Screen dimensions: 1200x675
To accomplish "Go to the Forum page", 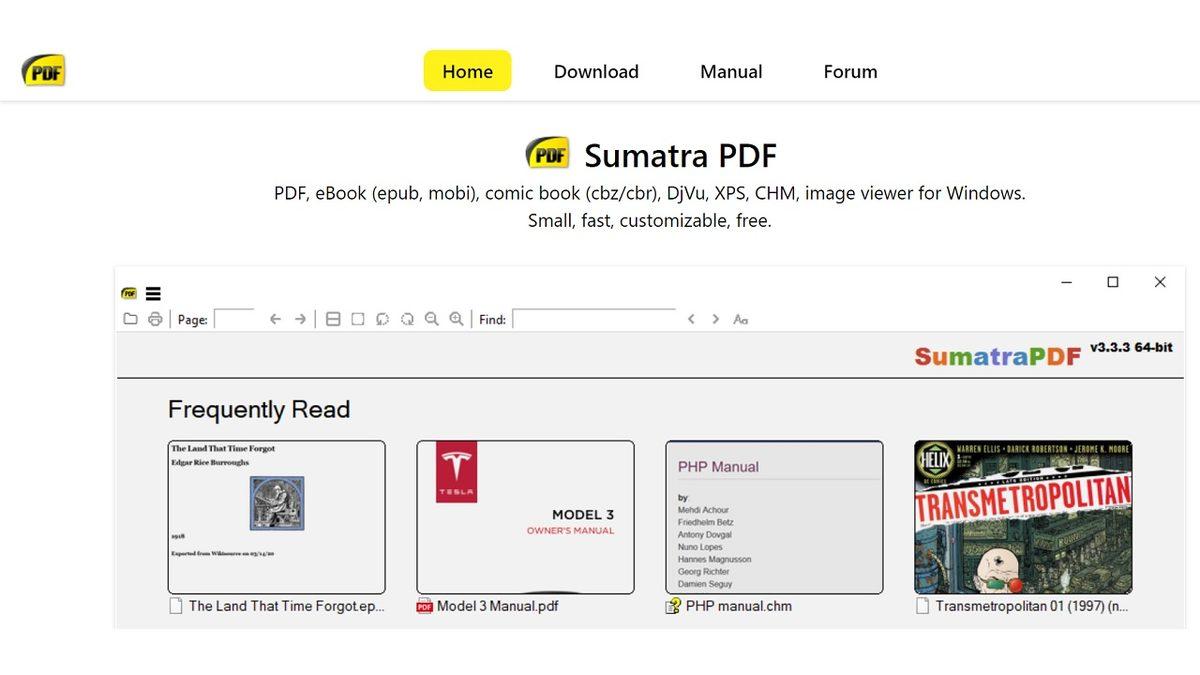I will [850, 72].
